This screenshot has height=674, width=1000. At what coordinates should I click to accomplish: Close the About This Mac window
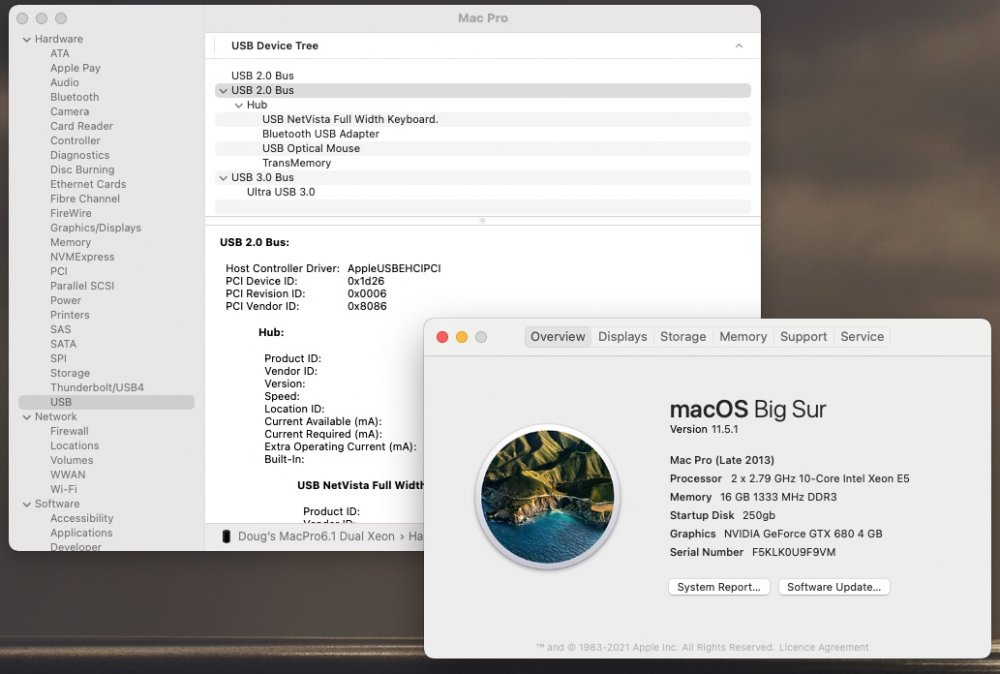pos(442,337)
